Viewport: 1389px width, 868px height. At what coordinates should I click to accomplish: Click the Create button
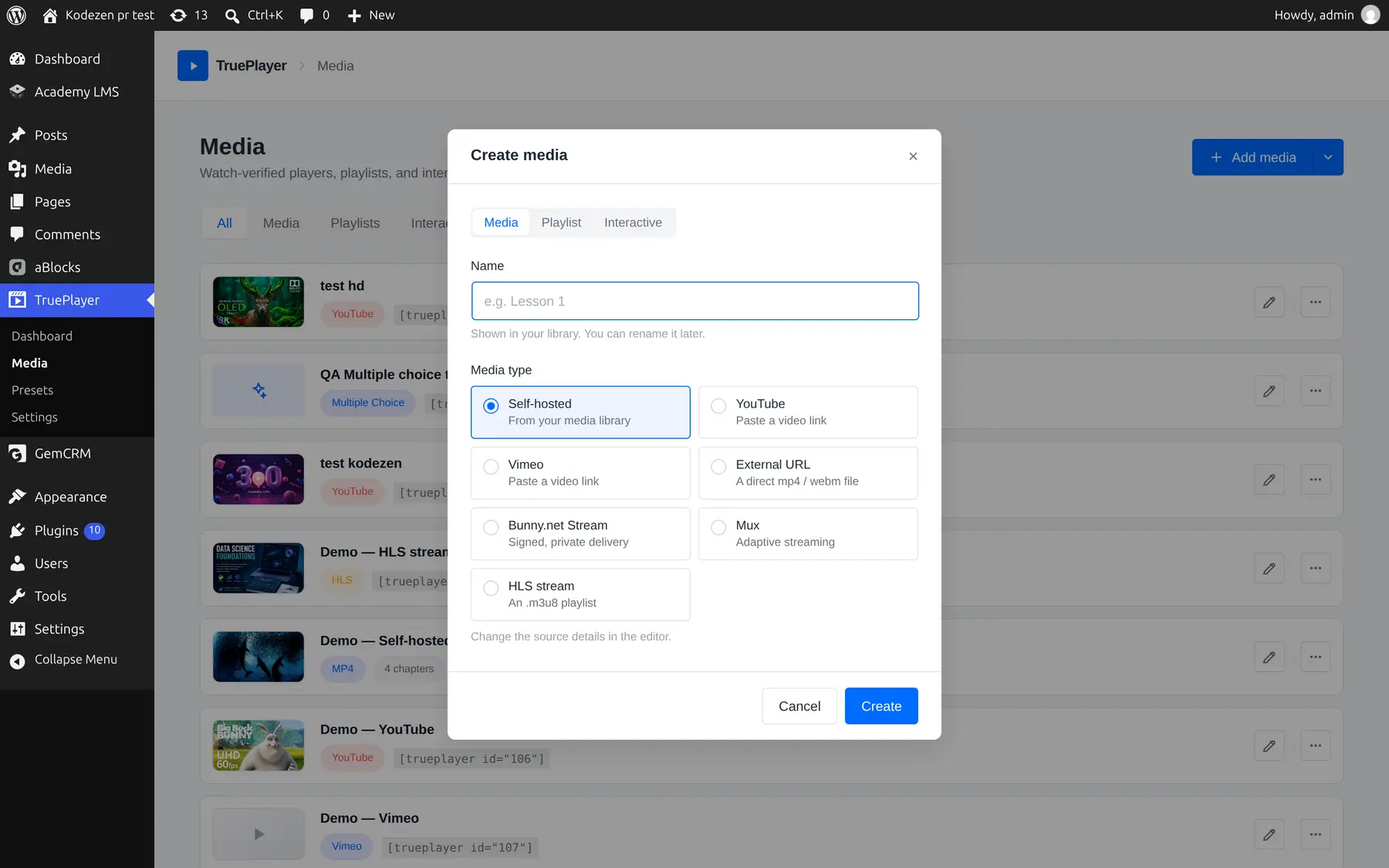(881, 706)
